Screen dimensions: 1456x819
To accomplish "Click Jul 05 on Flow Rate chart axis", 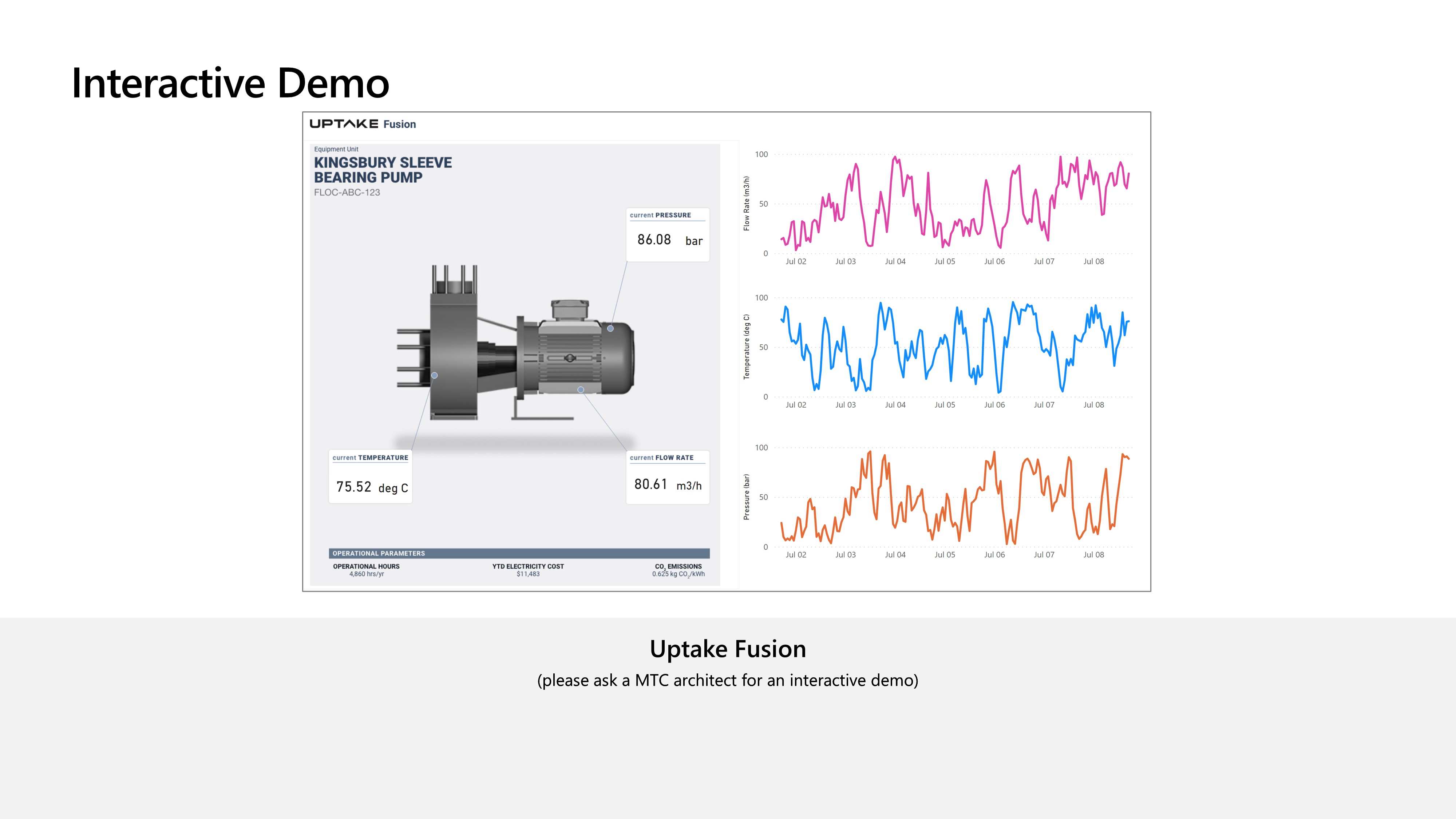I will coord(945,262).
